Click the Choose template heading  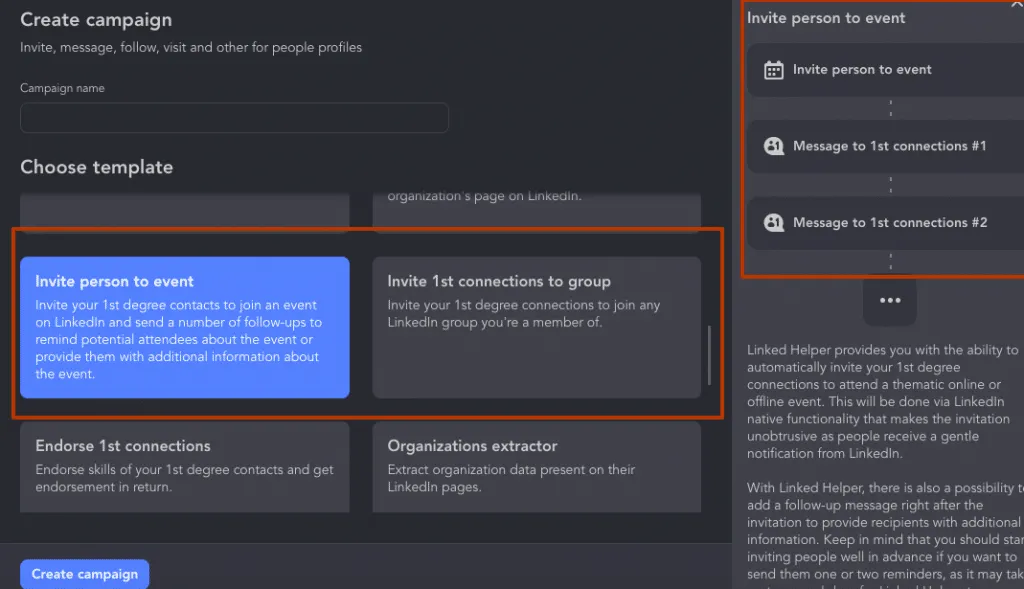coord(97,167)
